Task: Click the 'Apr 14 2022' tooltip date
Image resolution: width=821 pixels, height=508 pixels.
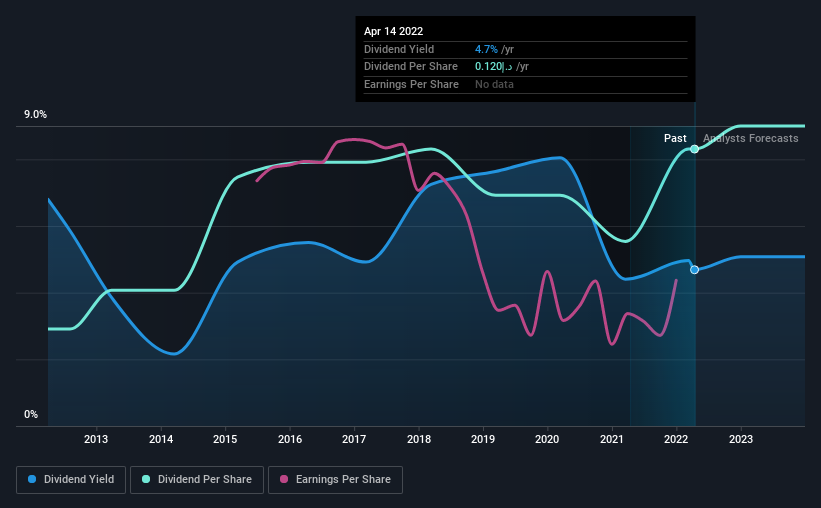Action: [x=393, y=31]
